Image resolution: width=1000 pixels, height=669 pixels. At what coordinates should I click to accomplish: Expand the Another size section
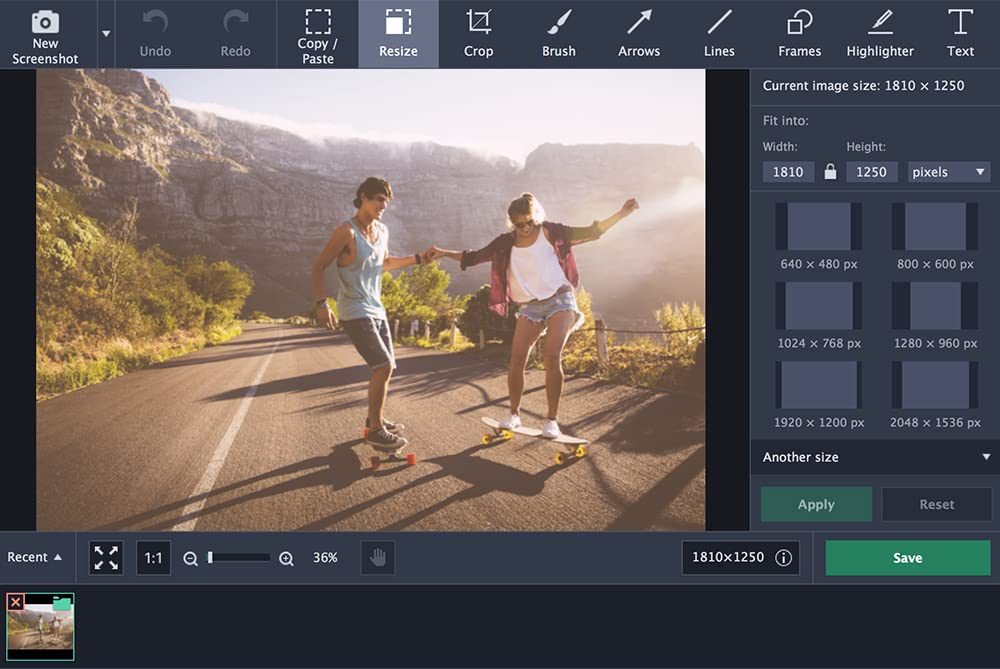click(875, 457)
